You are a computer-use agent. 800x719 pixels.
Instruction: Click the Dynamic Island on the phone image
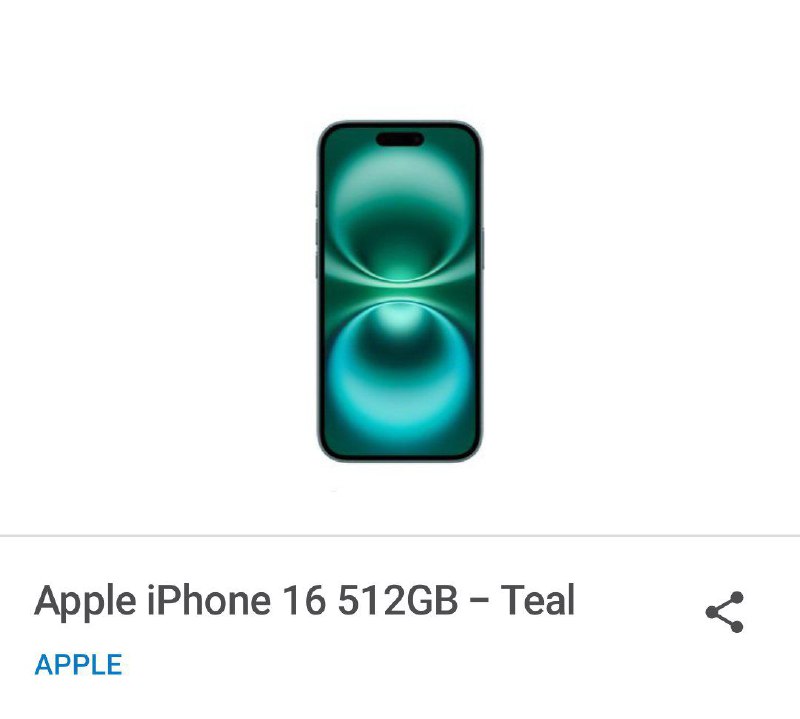pyautogui.click(x=400, y=139)
